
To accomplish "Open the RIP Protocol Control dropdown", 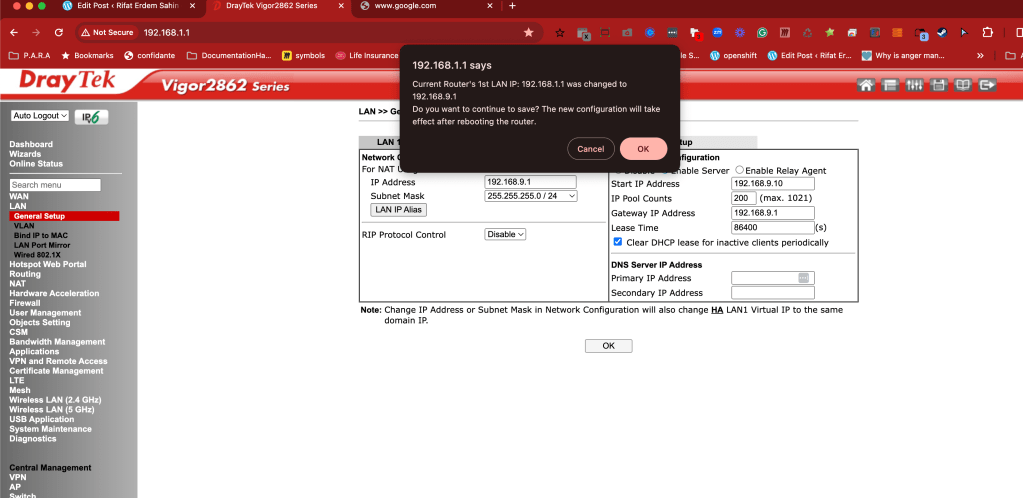I will [505, 234].
